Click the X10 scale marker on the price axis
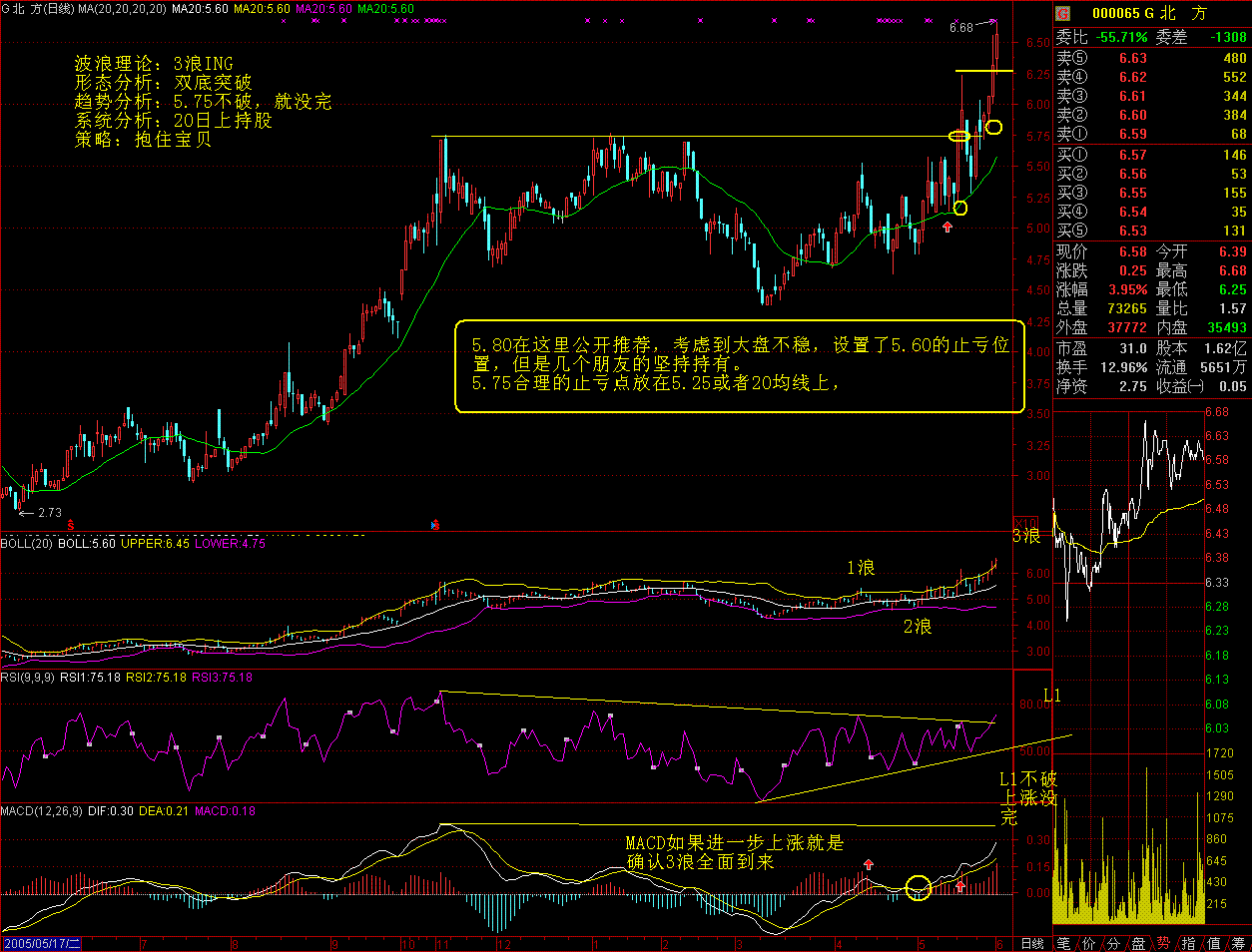1252x952 pixels. [1025, 523]
